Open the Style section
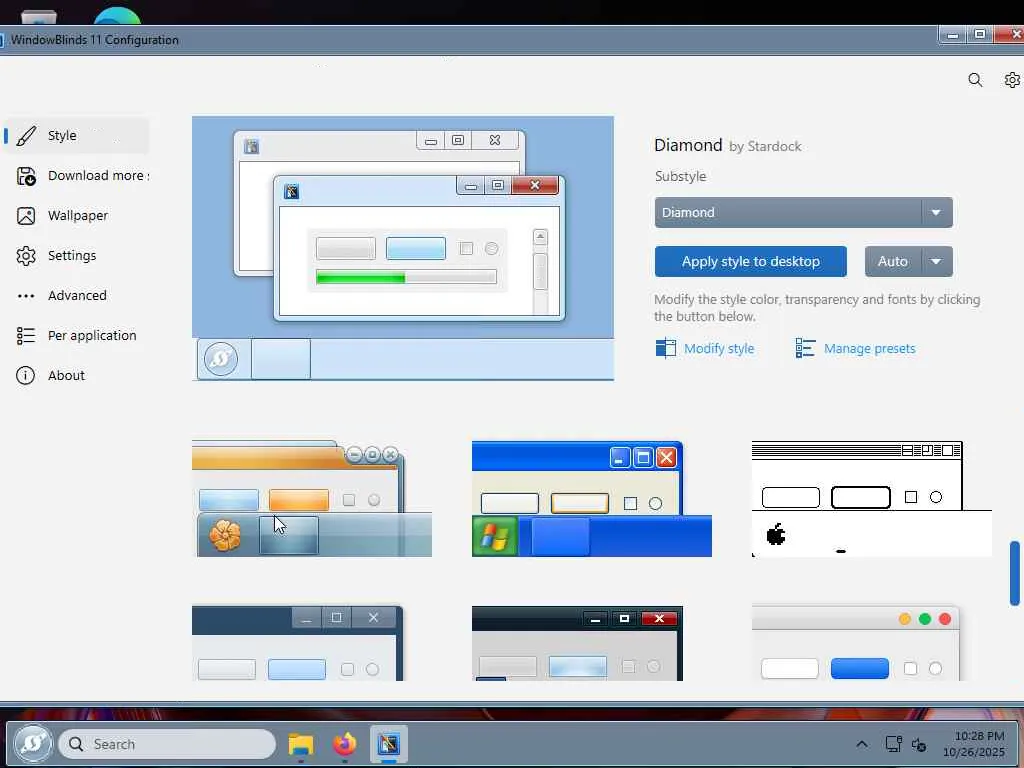Image resolution: width=1024 pixels, height=768 pixels. point(77,136)
